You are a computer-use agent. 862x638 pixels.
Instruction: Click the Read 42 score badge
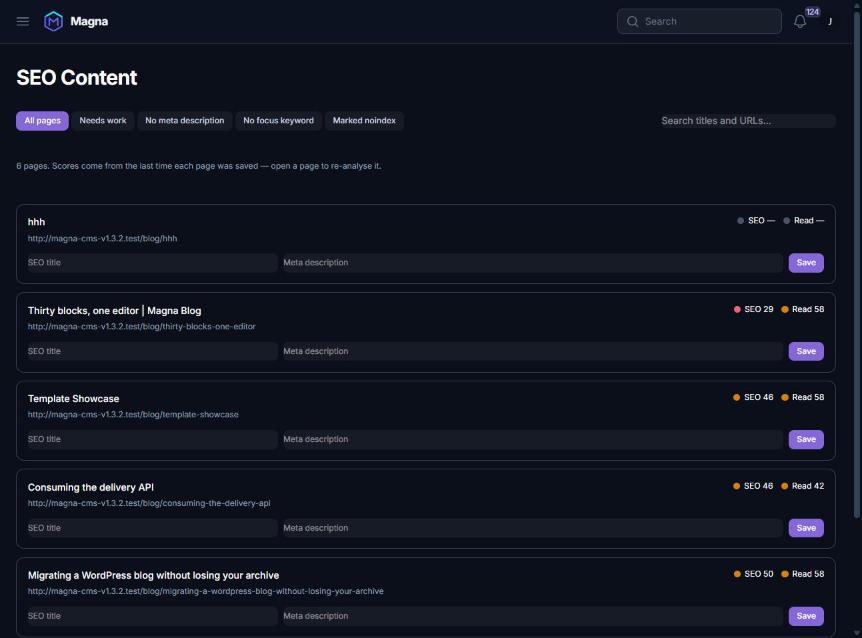click(x=802, y=486)
